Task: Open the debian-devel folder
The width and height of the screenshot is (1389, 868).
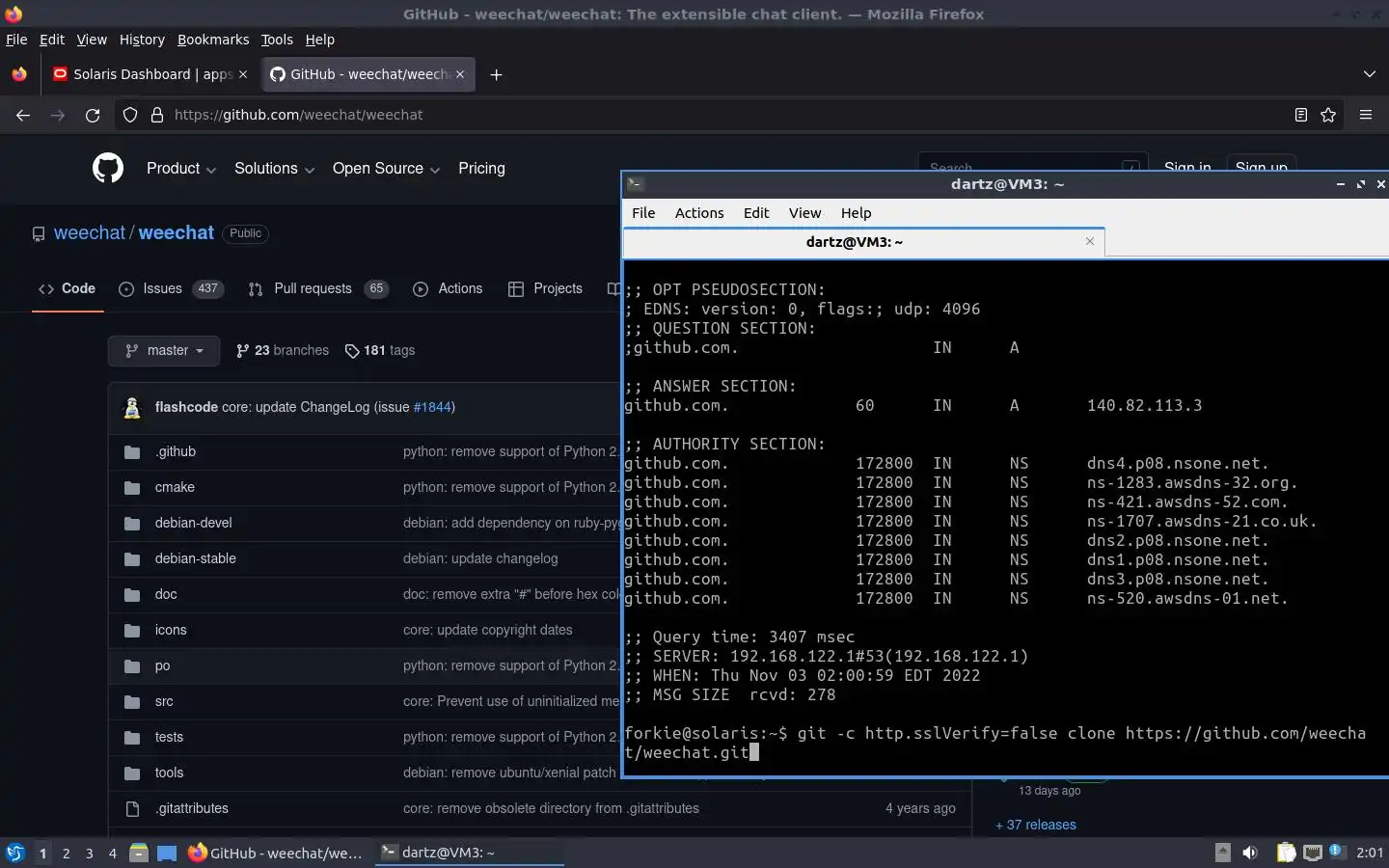Action: coord(193,523)
